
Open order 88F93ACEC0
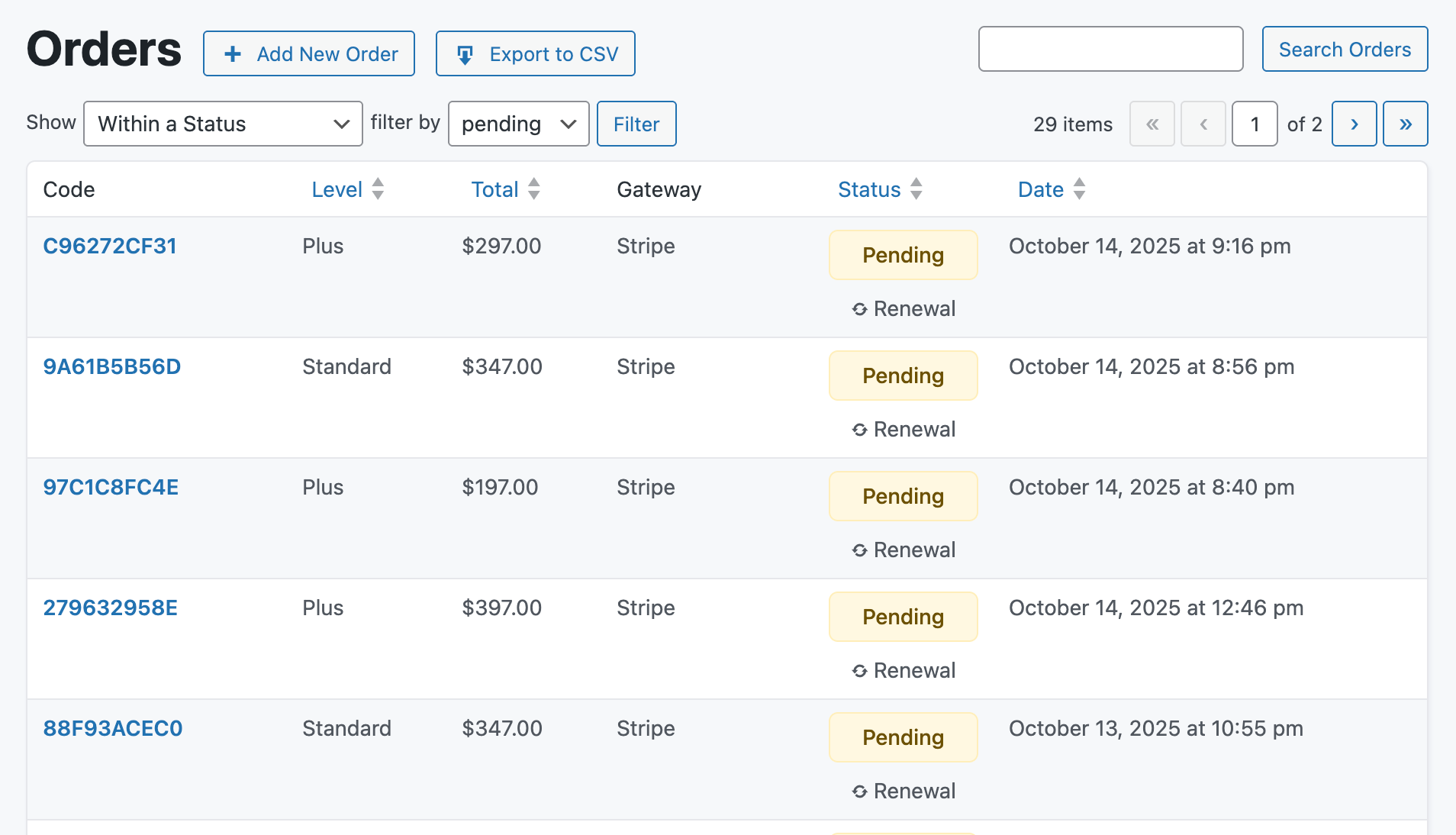coord(113,728)
